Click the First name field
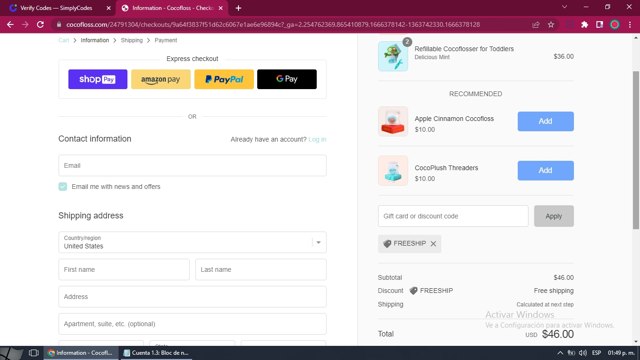Image resolution: width=640 pixels, height=360 pixels. click(x=124, y=269)
